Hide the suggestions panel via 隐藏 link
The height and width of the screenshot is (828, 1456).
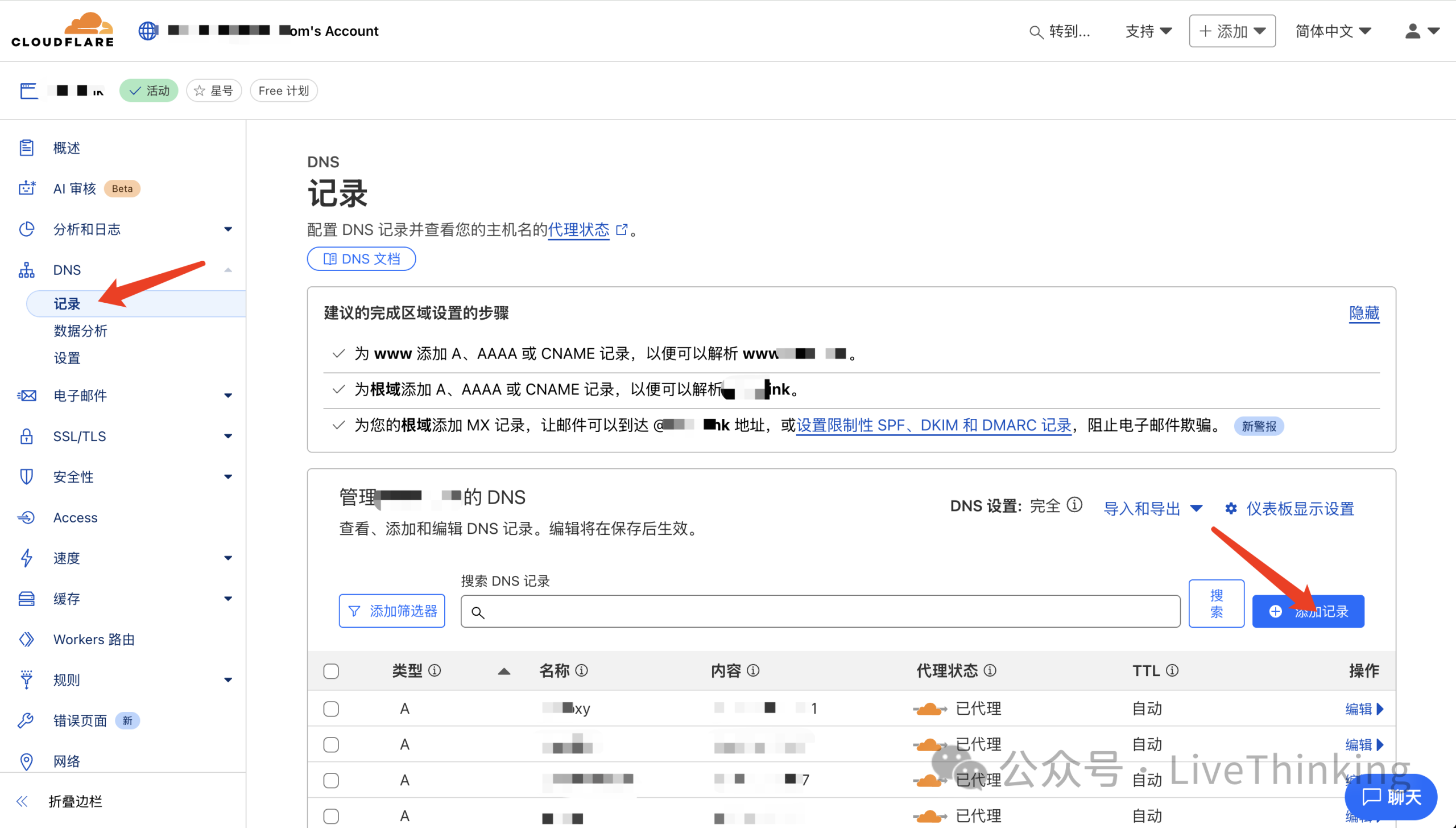(x=1363, y=313)
